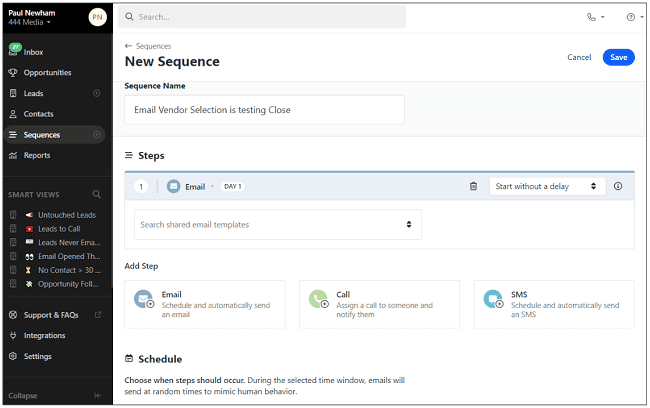Go to Opportunities in sidebar
This screenshot has height=408, width=650.
pos(47,72)
